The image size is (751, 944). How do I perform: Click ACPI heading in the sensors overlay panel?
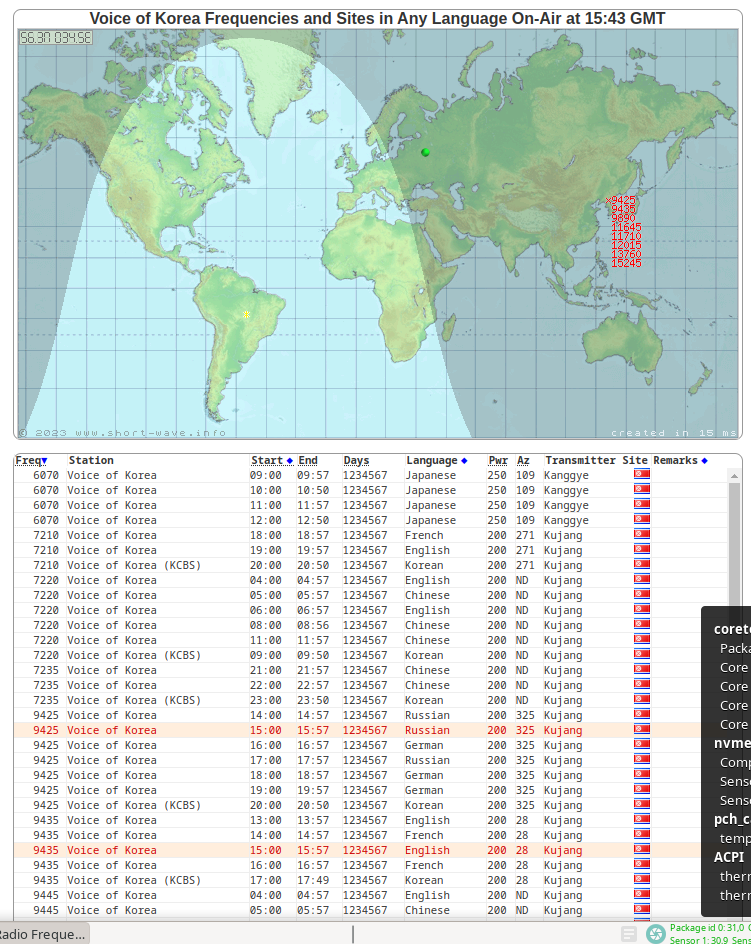[x=729, y=857]
